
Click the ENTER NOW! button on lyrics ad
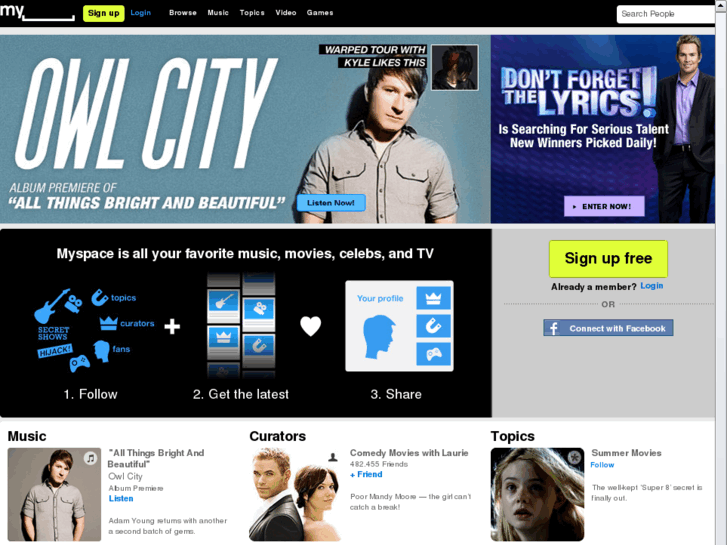point(604,206)
